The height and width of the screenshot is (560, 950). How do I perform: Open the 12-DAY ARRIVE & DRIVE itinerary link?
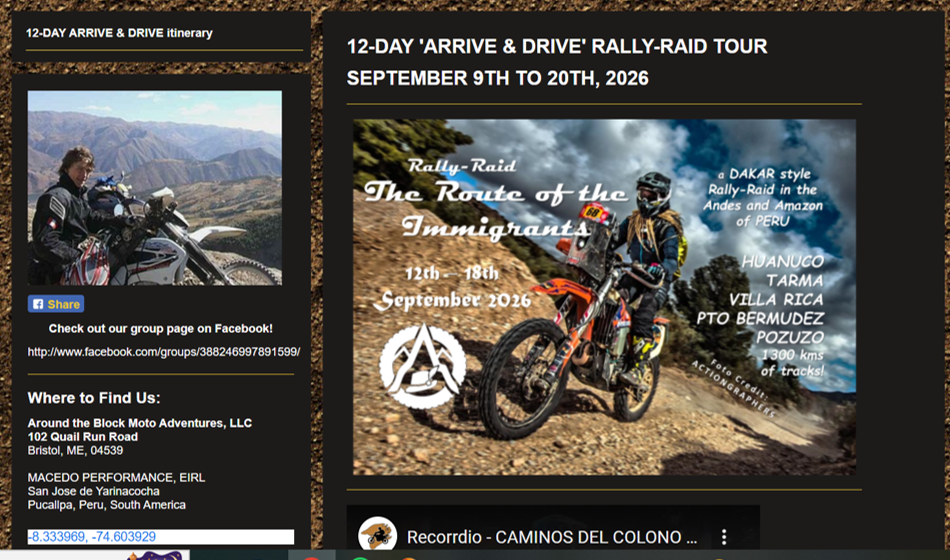click(119, 33)
